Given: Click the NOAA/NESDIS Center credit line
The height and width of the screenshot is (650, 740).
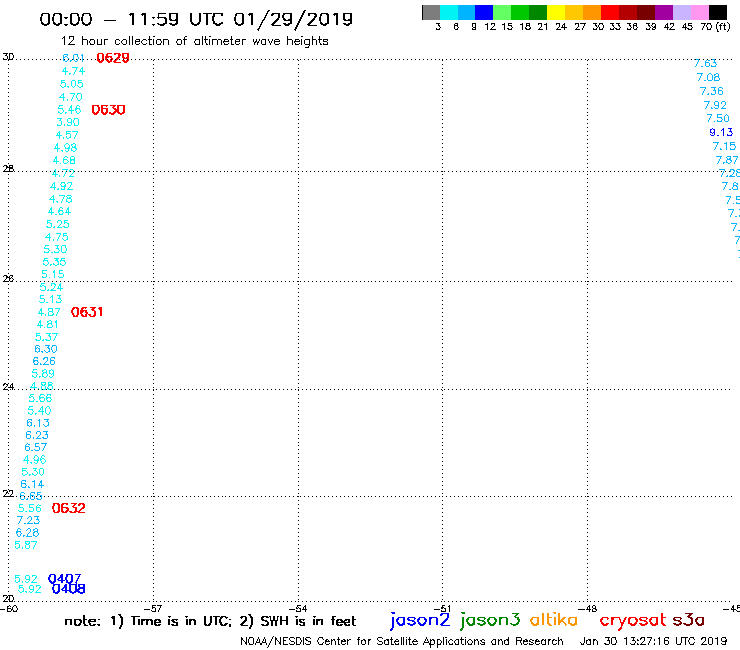Looking at the screenshot, I should [402, 641].
